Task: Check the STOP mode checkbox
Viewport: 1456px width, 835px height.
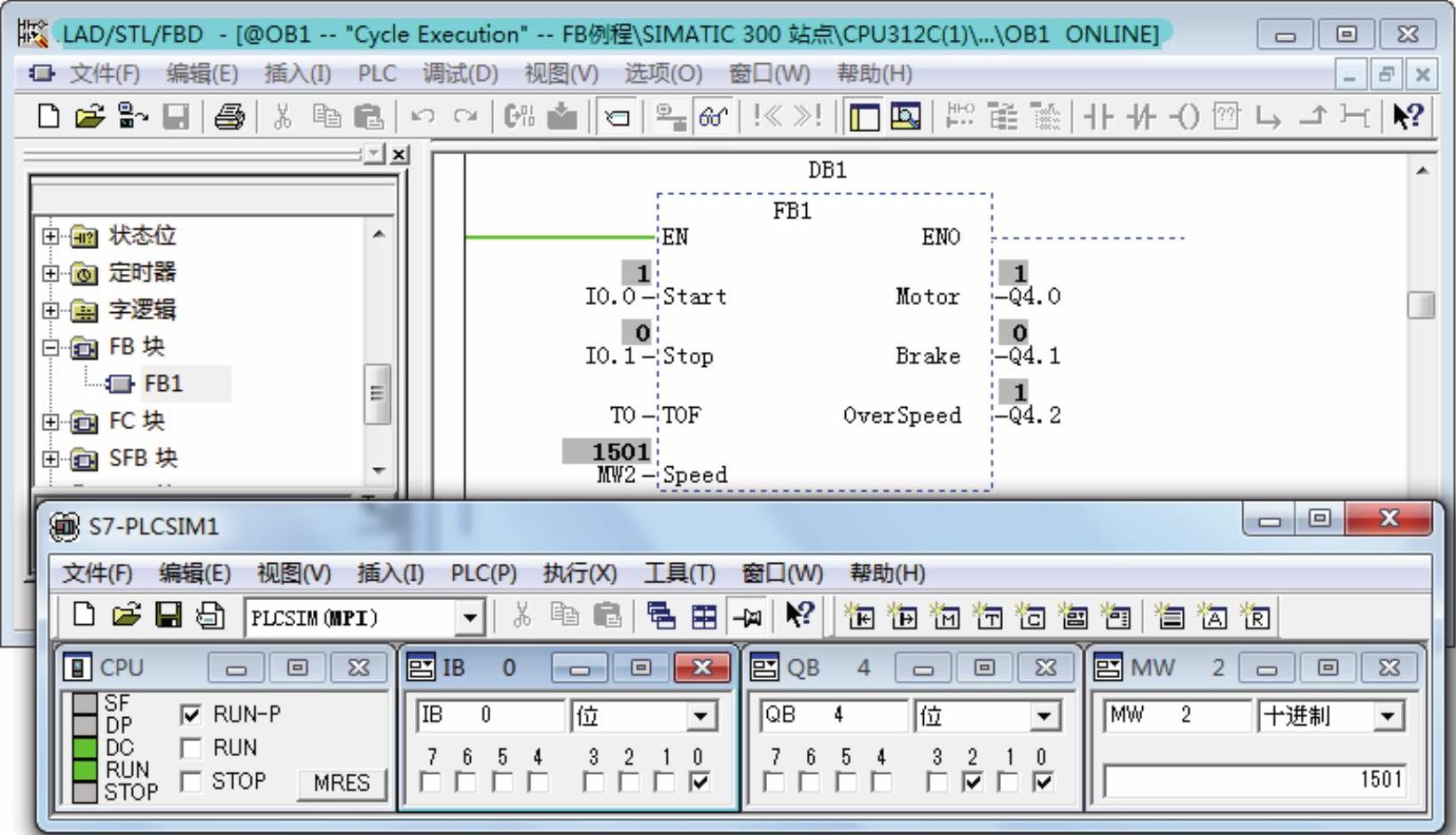Action: click(191, 782)
